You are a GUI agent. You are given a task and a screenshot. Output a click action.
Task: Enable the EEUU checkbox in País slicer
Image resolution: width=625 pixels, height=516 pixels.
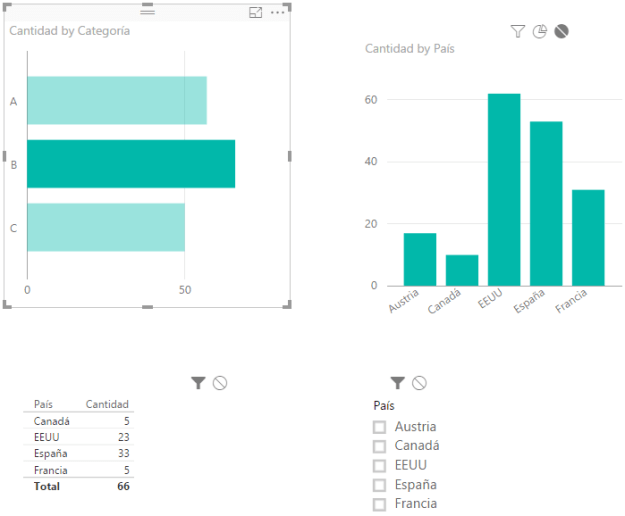380,466
